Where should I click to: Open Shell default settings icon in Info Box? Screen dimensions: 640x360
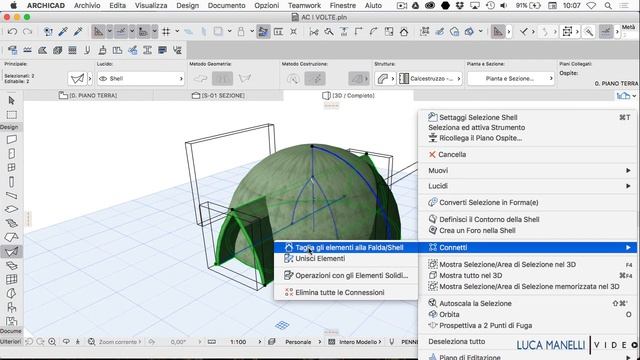(78, 78)
